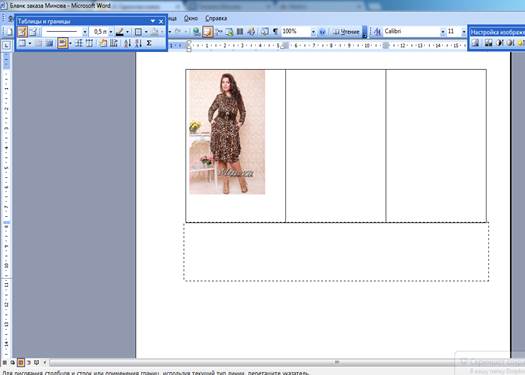Select the dress photo in the table
This screenshot has width=525, height=375.
(227, 132)
